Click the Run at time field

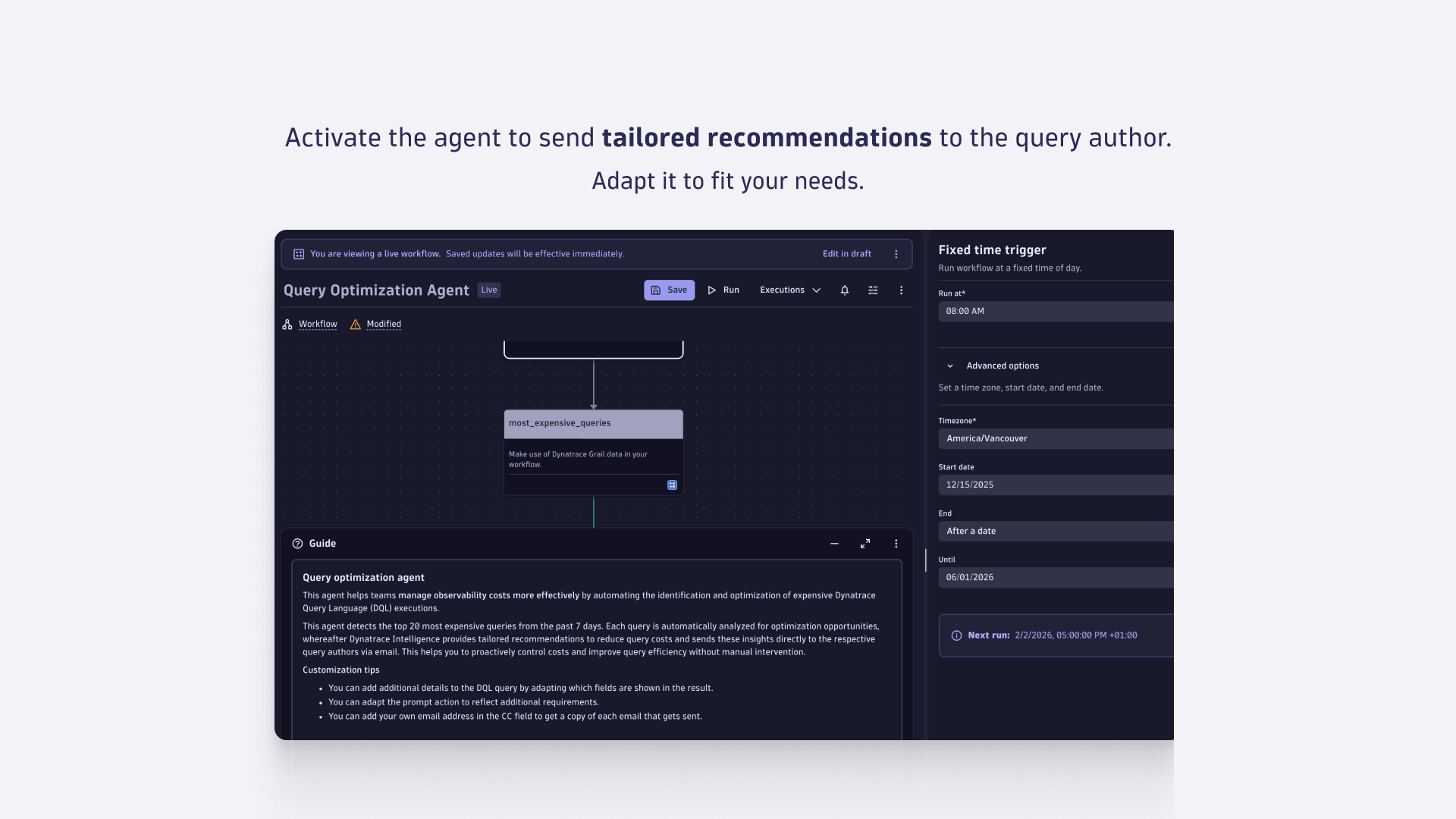pyautogui.click(x=1054, y=311)
